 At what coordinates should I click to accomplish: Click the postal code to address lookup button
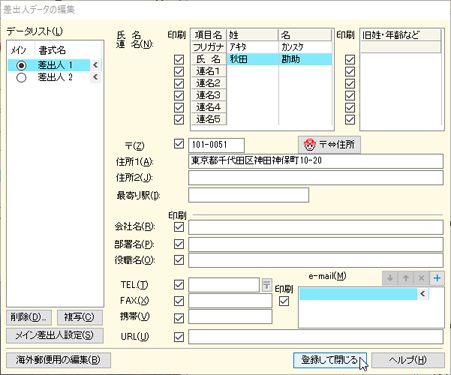pos(329,145)
